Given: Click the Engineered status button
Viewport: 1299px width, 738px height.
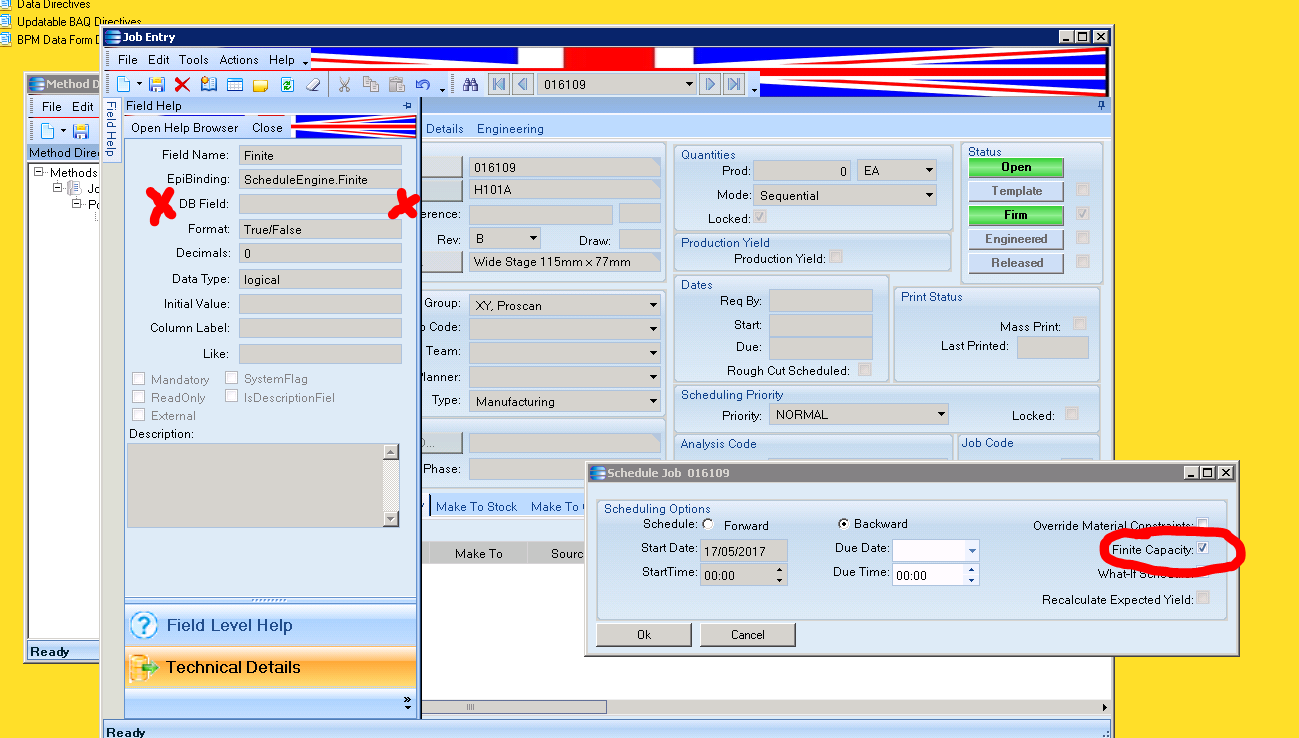Looking at the screenshot, I should pos(1016,239).
